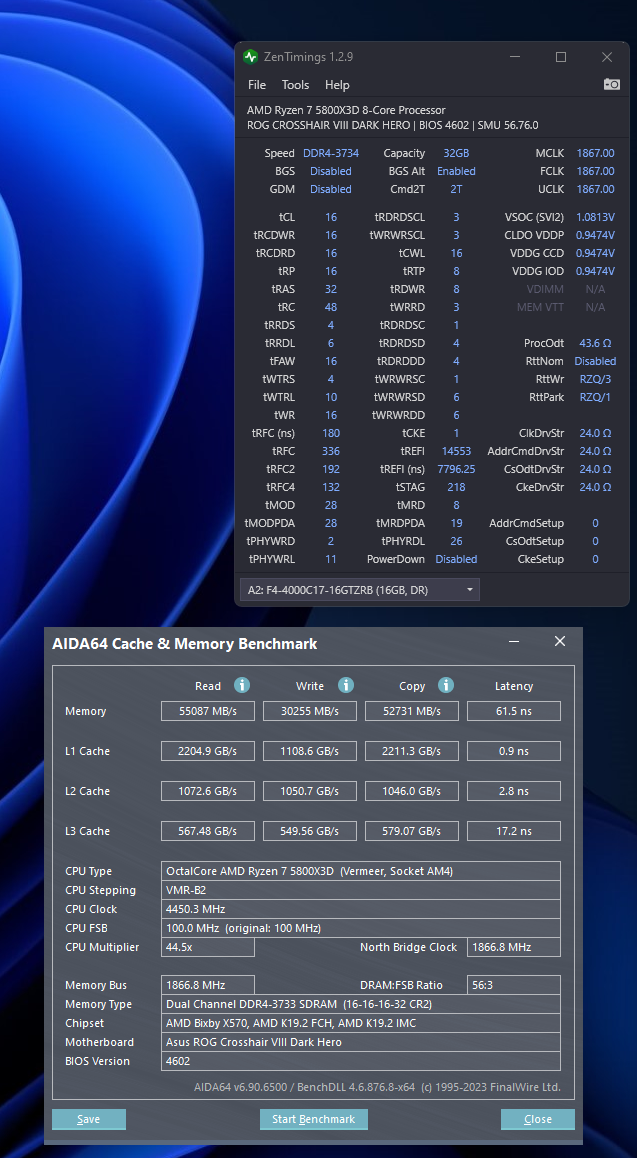Click the Start Benchmark button
637x1158 pixels.
click(x=313, y=1119)
